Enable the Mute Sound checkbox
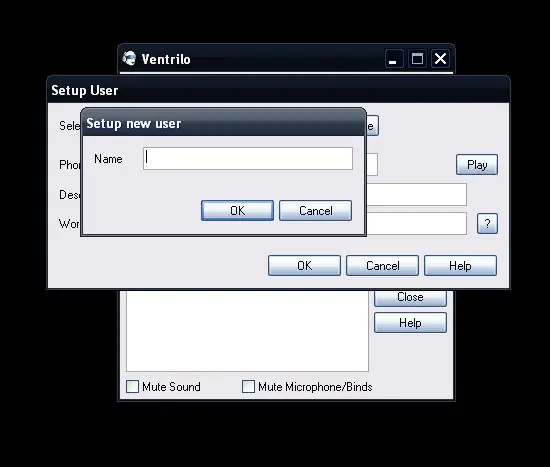Image resolution: width=550 pixels, height=467 pixels. click(x=132, y=386)
